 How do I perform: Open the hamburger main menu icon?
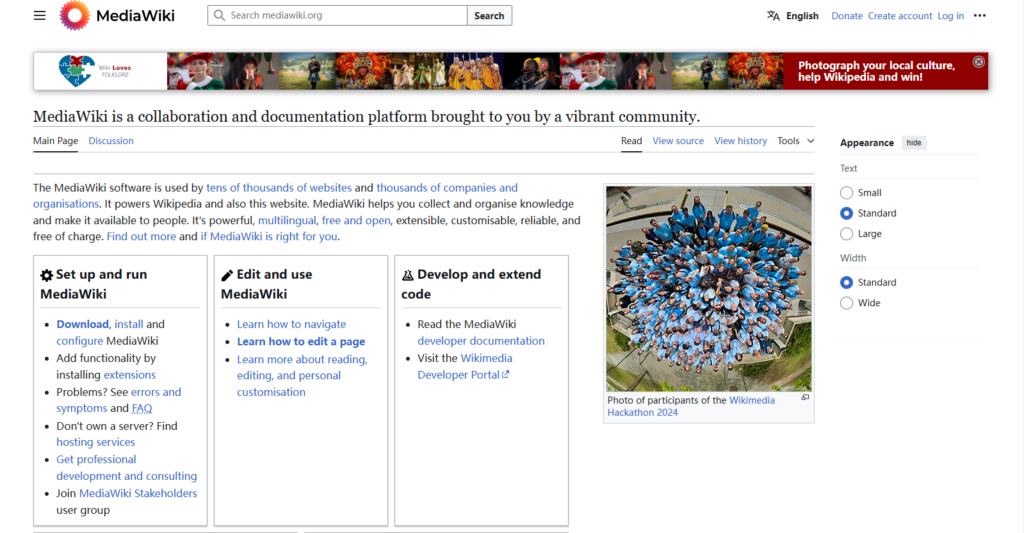[40, 15]
